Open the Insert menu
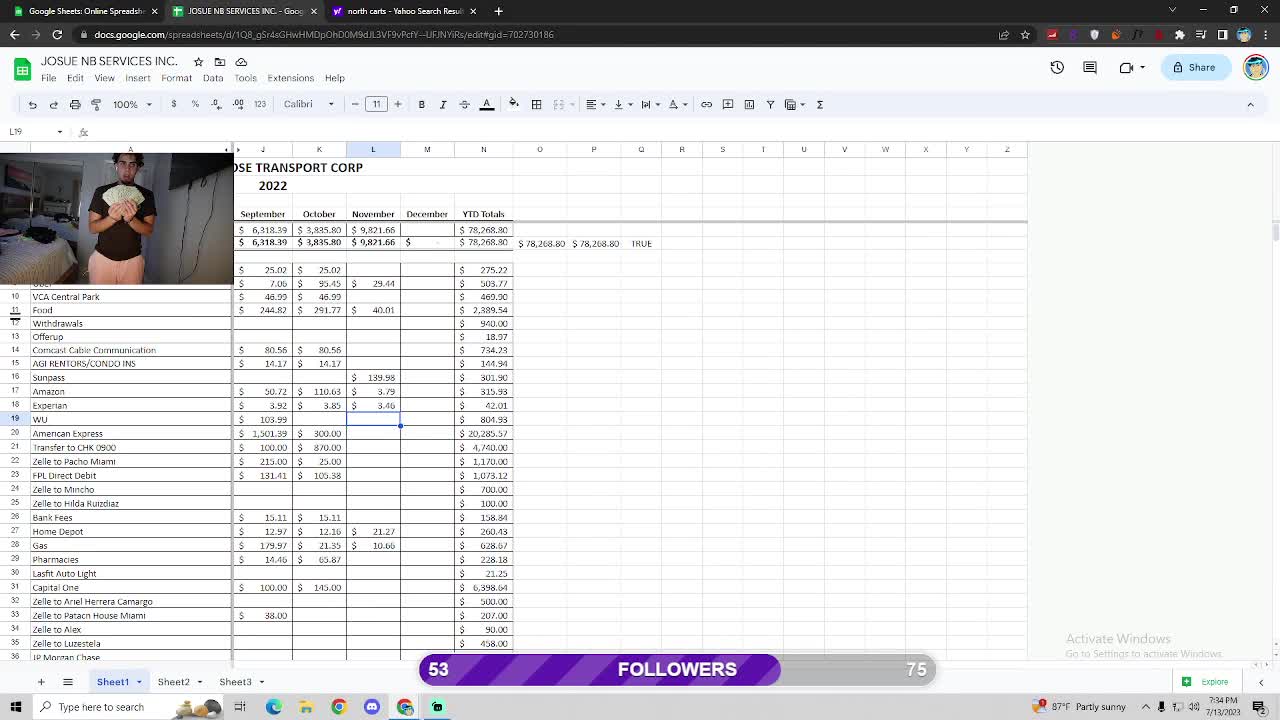Viewport: 1280px width, 720px height. (138, 78)
